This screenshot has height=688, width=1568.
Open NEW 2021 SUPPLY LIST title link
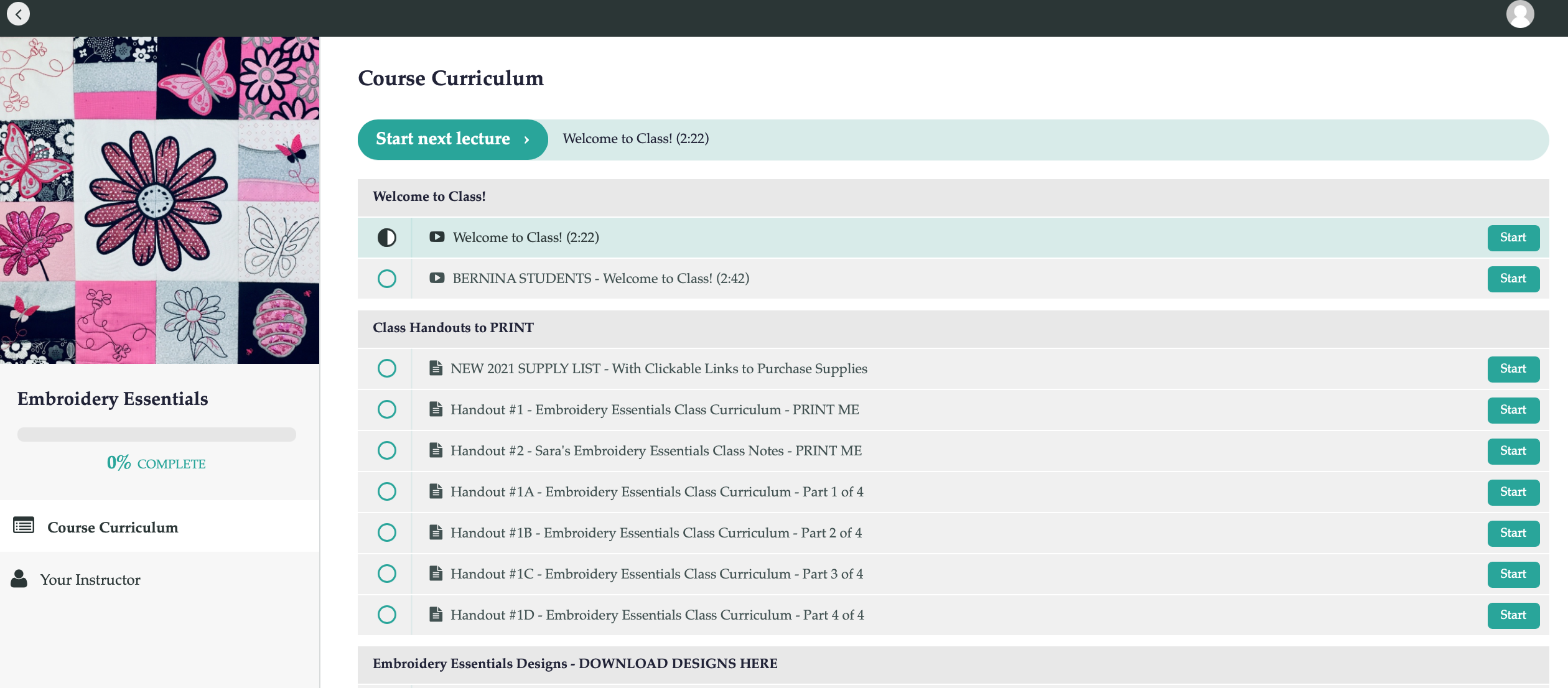pos(659,369)
